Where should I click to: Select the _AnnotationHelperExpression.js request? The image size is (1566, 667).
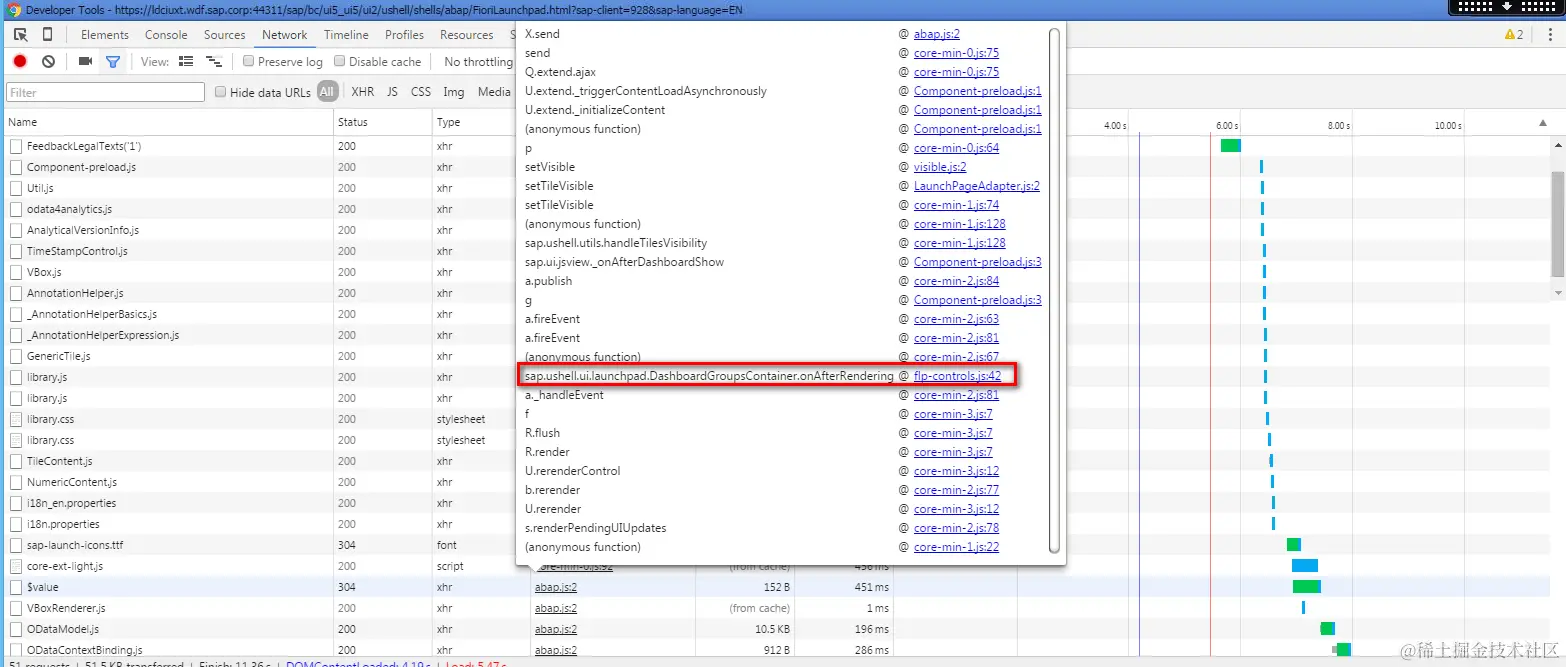tap(103, 335)
